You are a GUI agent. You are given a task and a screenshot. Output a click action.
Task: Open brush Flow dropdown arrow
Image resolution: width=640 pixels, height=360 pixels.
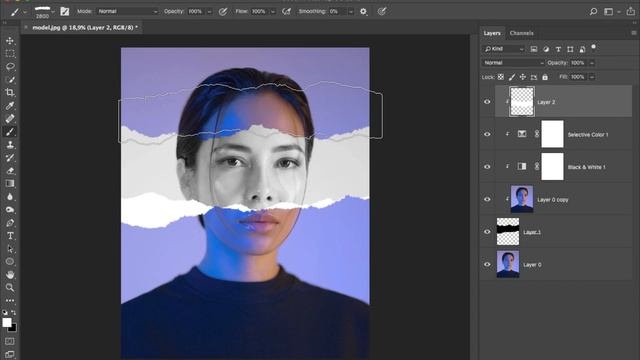coord(273,12)
